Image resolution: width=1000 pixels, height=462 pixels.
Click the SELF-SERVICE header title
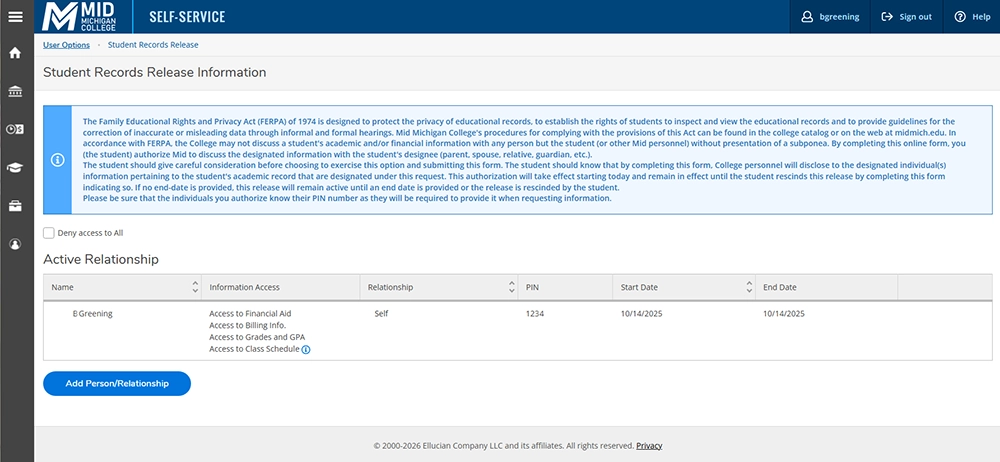(188, 17)
